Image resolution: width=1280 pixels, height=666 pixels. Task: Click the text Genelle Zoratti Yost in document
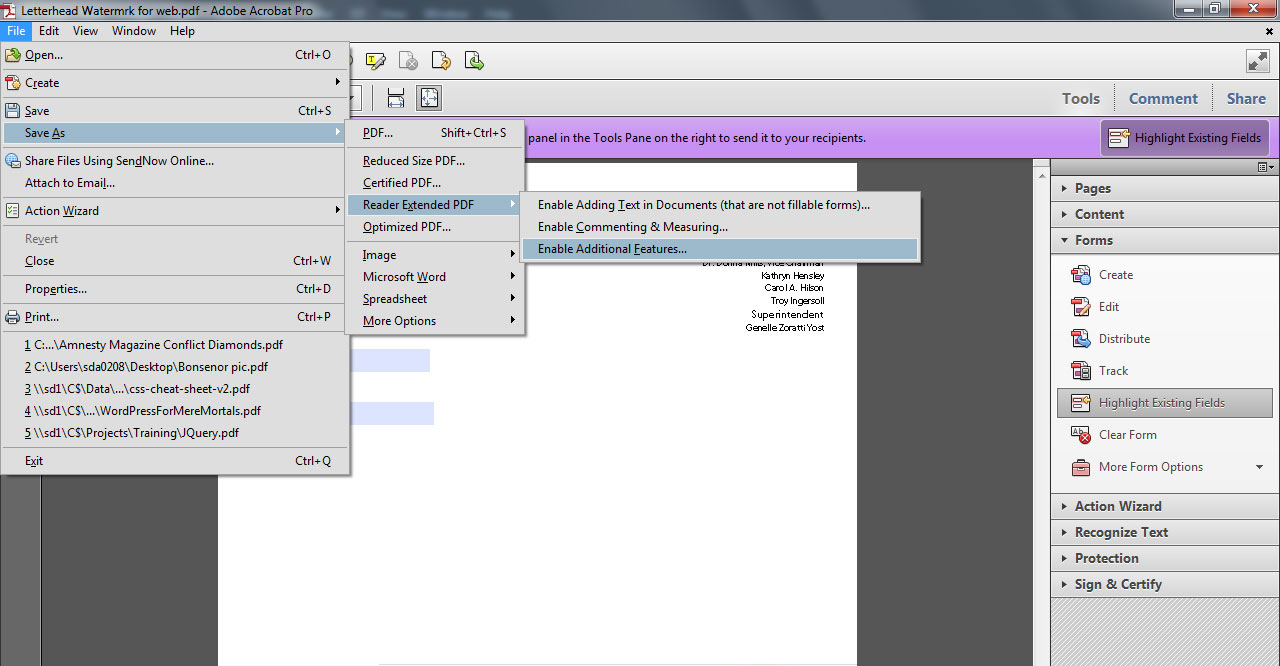click(x=785, y=328)
